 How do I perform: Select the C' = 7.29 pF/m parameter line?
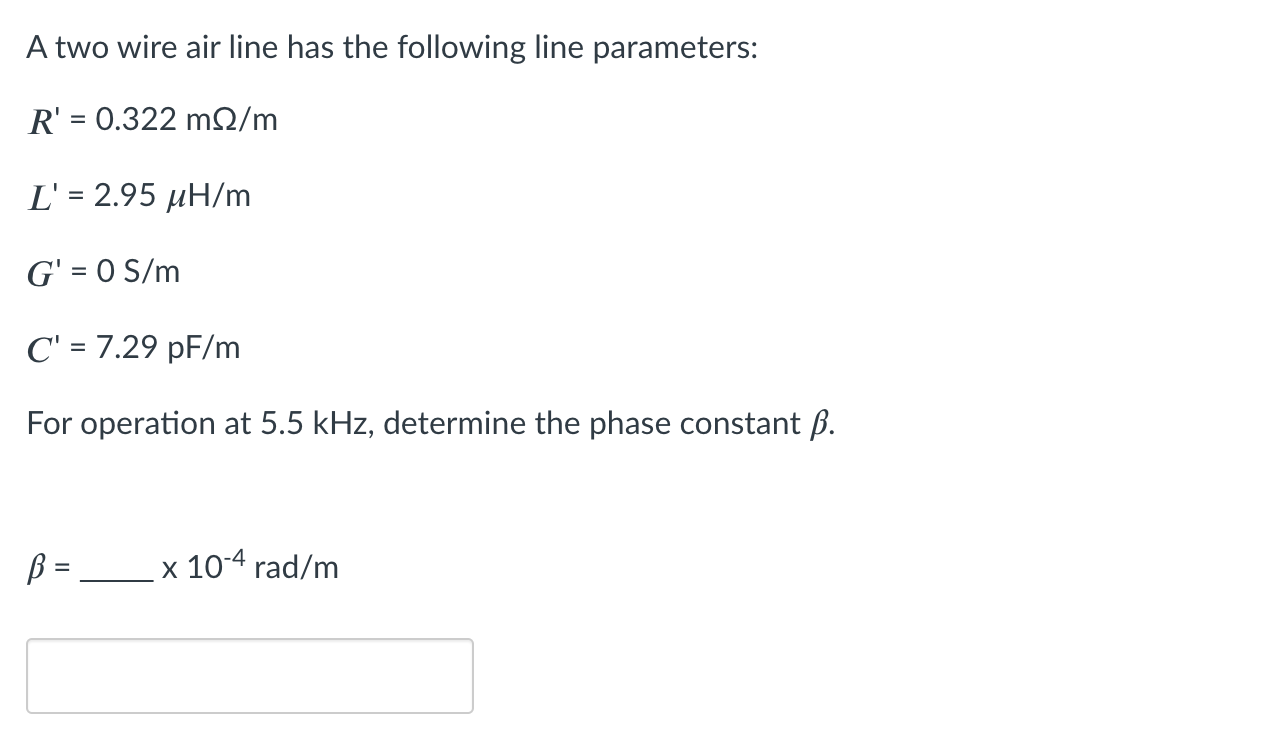[133, 347]
